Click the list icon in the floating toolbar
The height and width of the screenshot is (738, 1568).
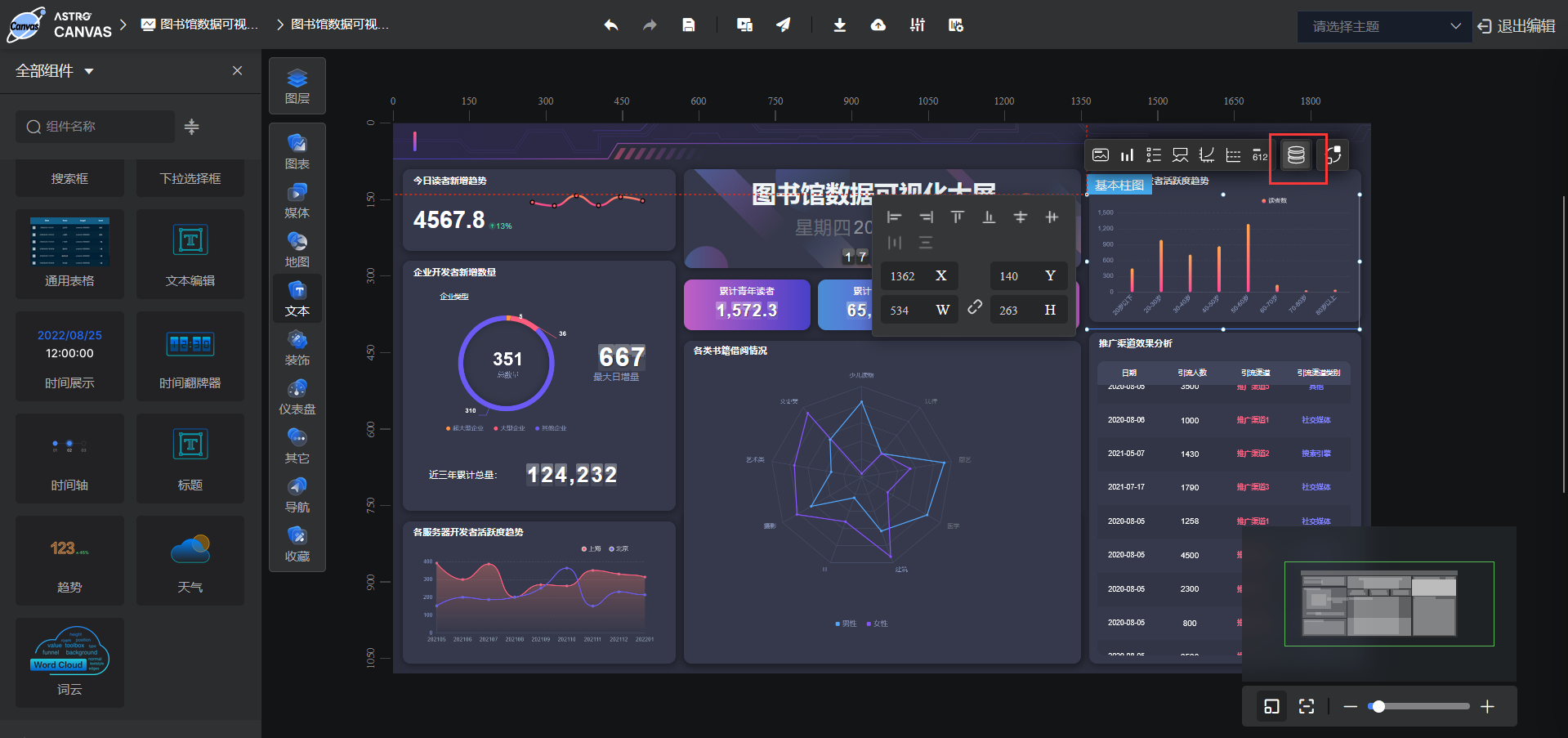(x=1154, y=154)
